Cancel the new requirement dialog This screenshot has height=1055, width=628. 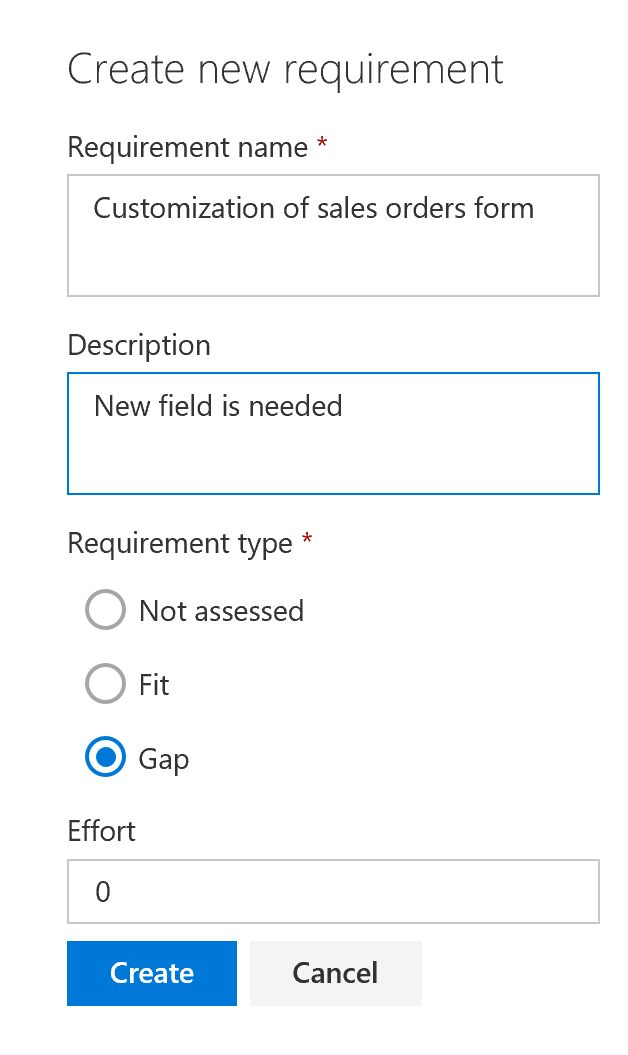pos(335,973)
